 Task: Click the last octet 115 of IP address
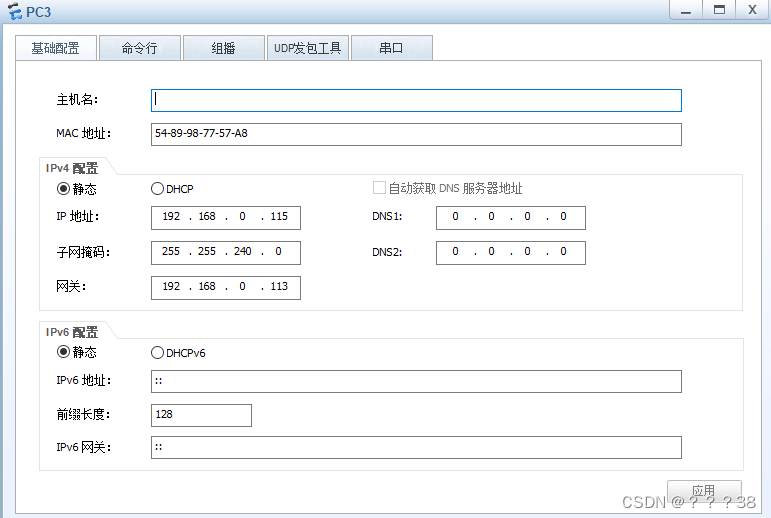pyautogui.click(x=279, y=216)
